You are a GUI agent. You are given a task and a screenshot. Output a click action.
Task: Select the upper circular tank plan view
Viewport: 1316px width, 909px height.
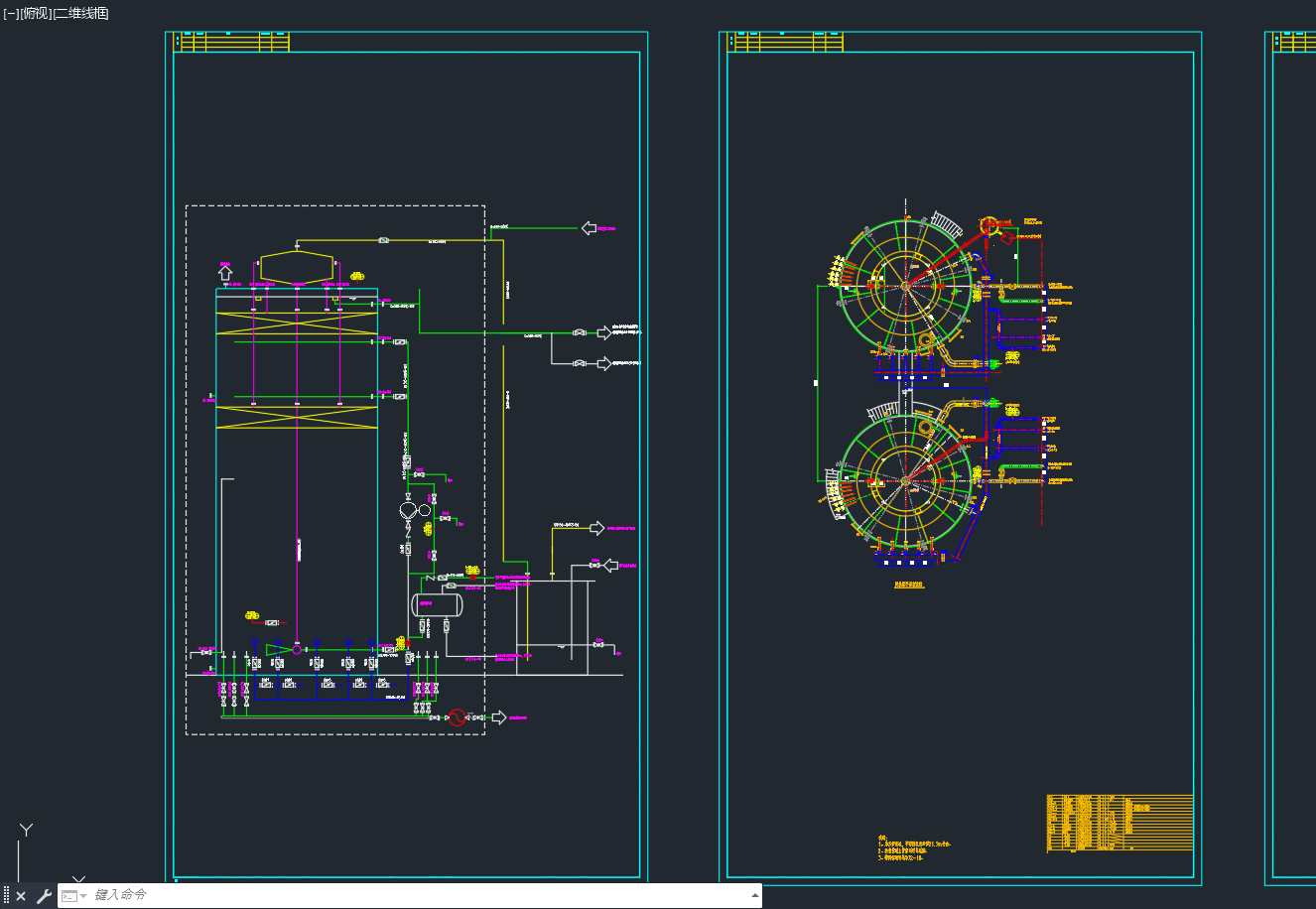pyautogui.click(x=905, y=286)
